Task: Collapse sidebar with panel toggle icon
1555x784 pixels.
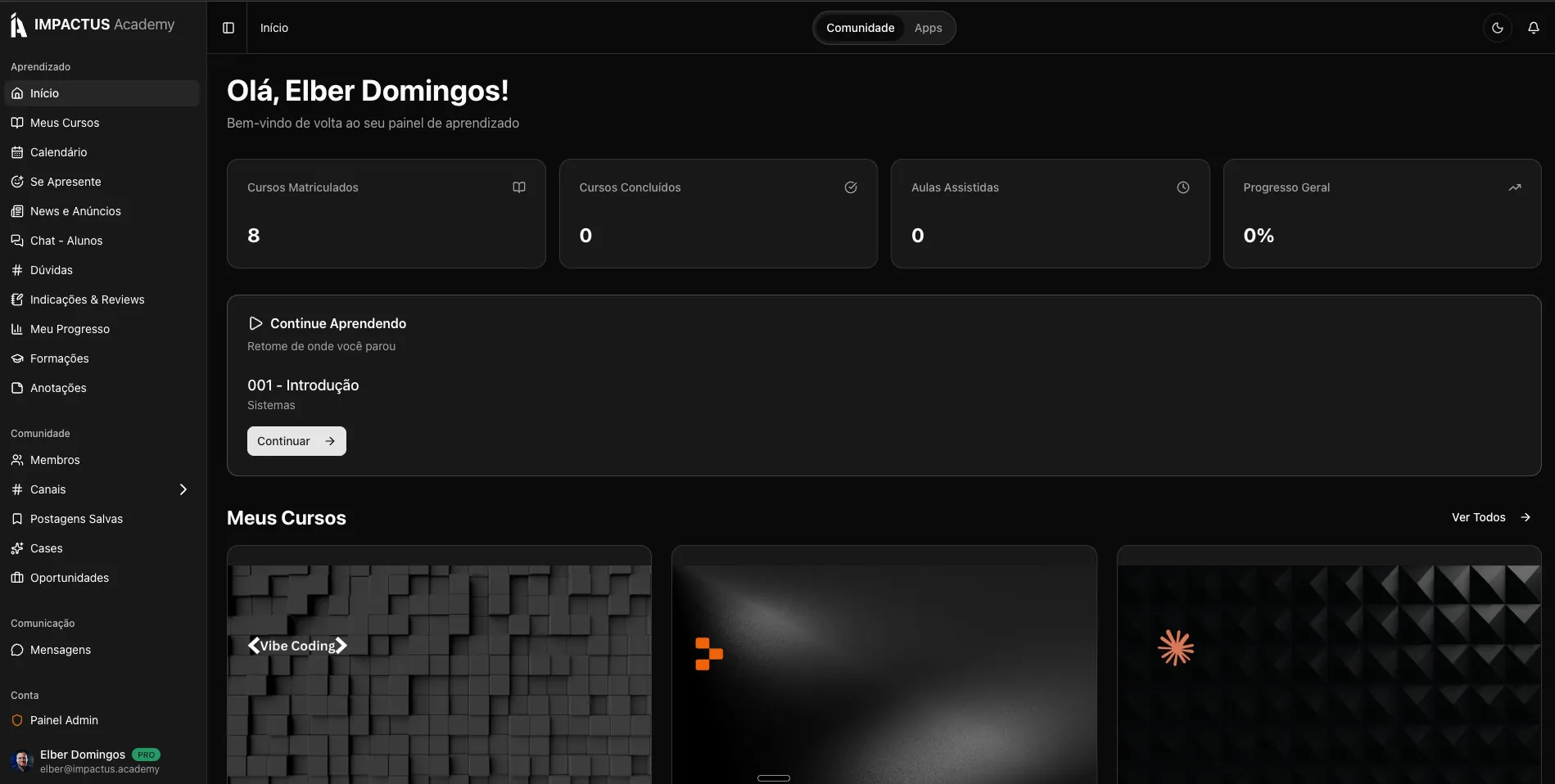Action: click(228, 28)
